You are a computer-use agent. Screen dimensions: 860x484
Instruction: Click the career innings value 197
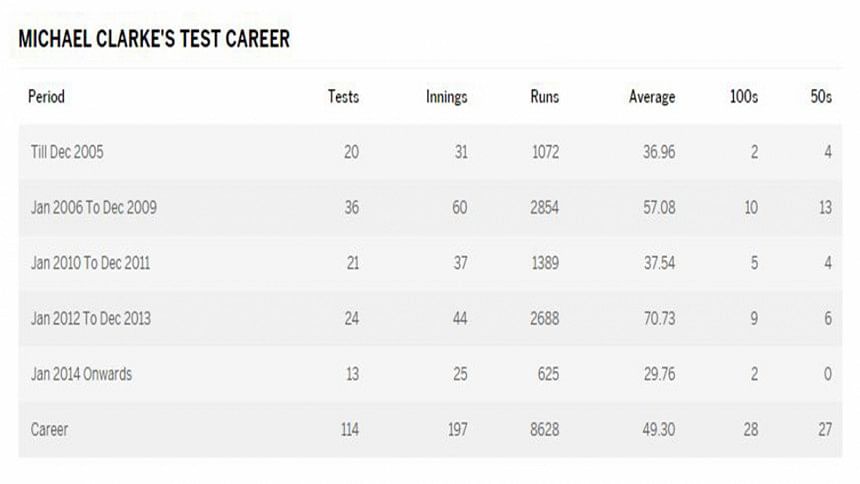pyautogui.click(x=458, y=429)
